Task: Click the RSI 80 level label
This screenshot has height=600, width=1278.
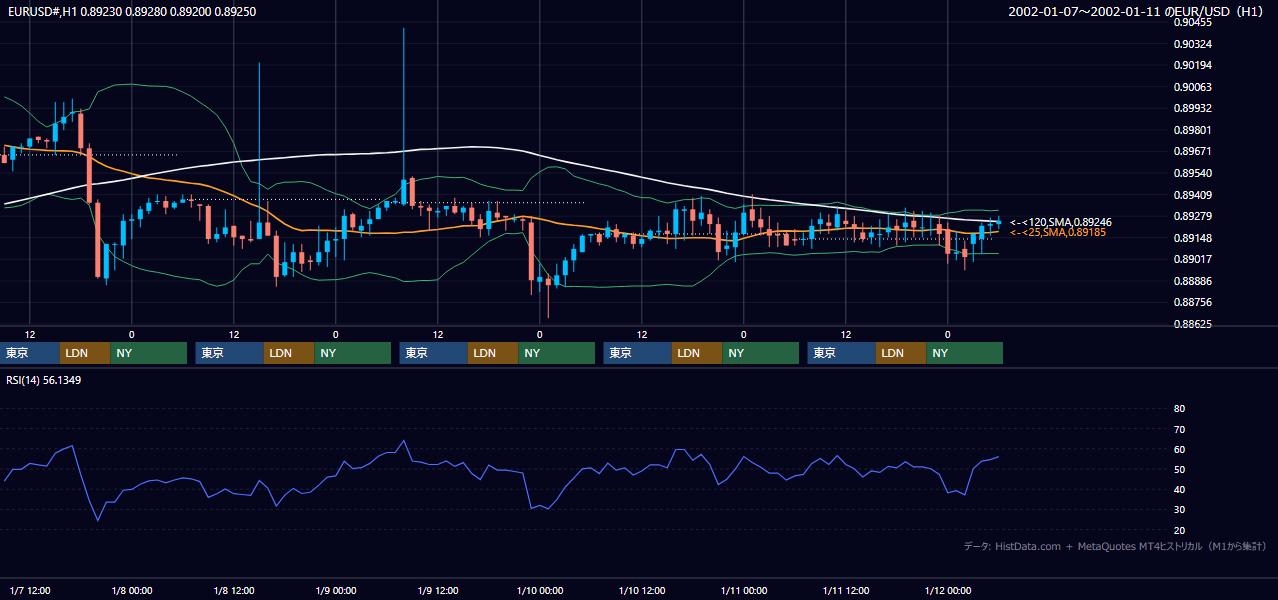Action: coord(1179,409)
